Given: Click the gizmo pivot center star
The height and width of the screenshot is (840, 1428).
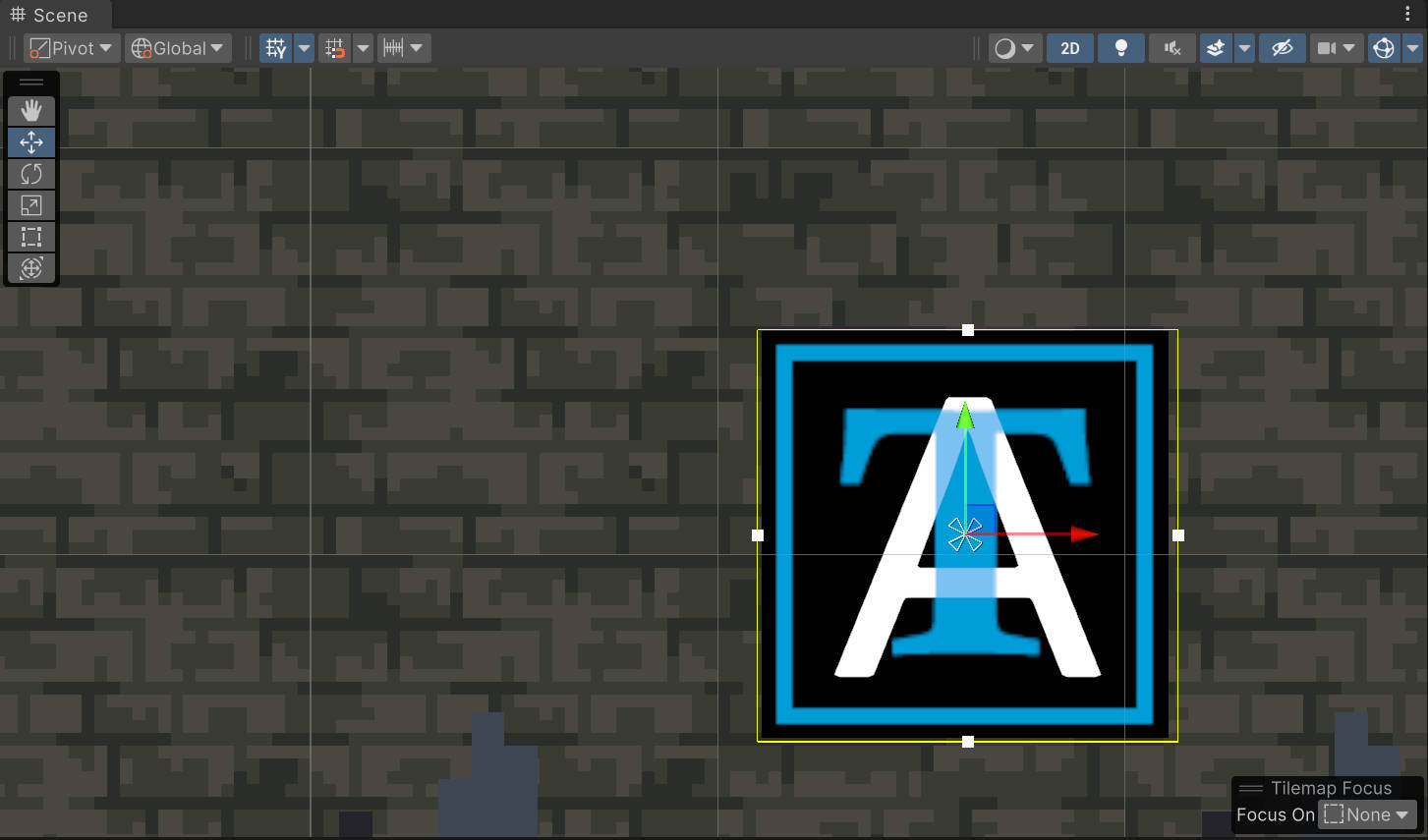Looking at the screenshot, I should 965,534.
